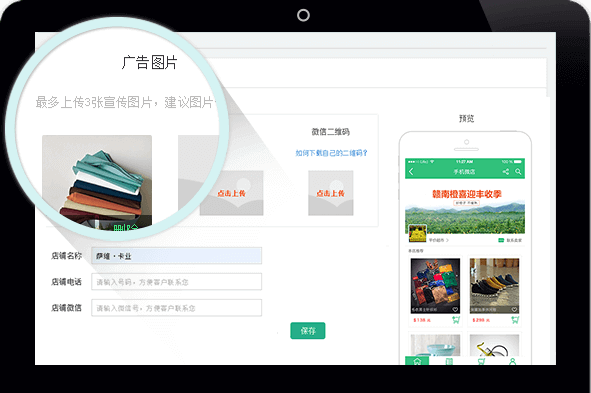Focus the 店铺电话 phone number field
Image resolution: width=591 pixels, height=393 pixels.
click(x=176, y=282)
